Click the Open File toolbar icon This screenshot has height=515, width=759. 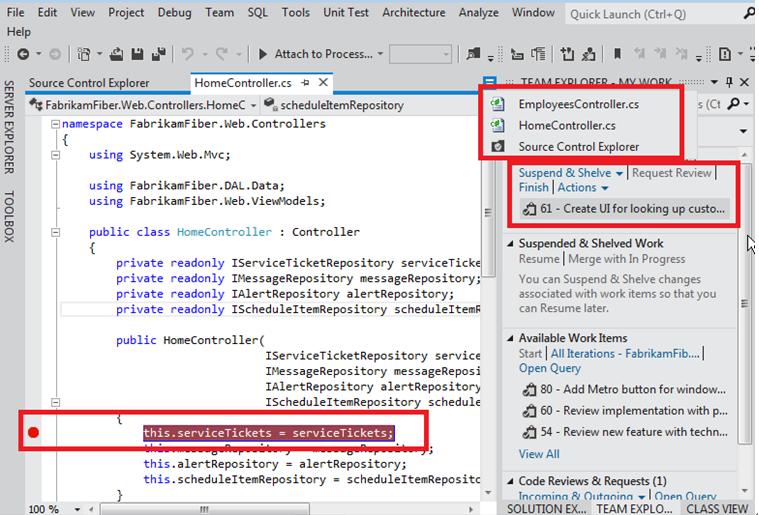[x=116, y=54]
